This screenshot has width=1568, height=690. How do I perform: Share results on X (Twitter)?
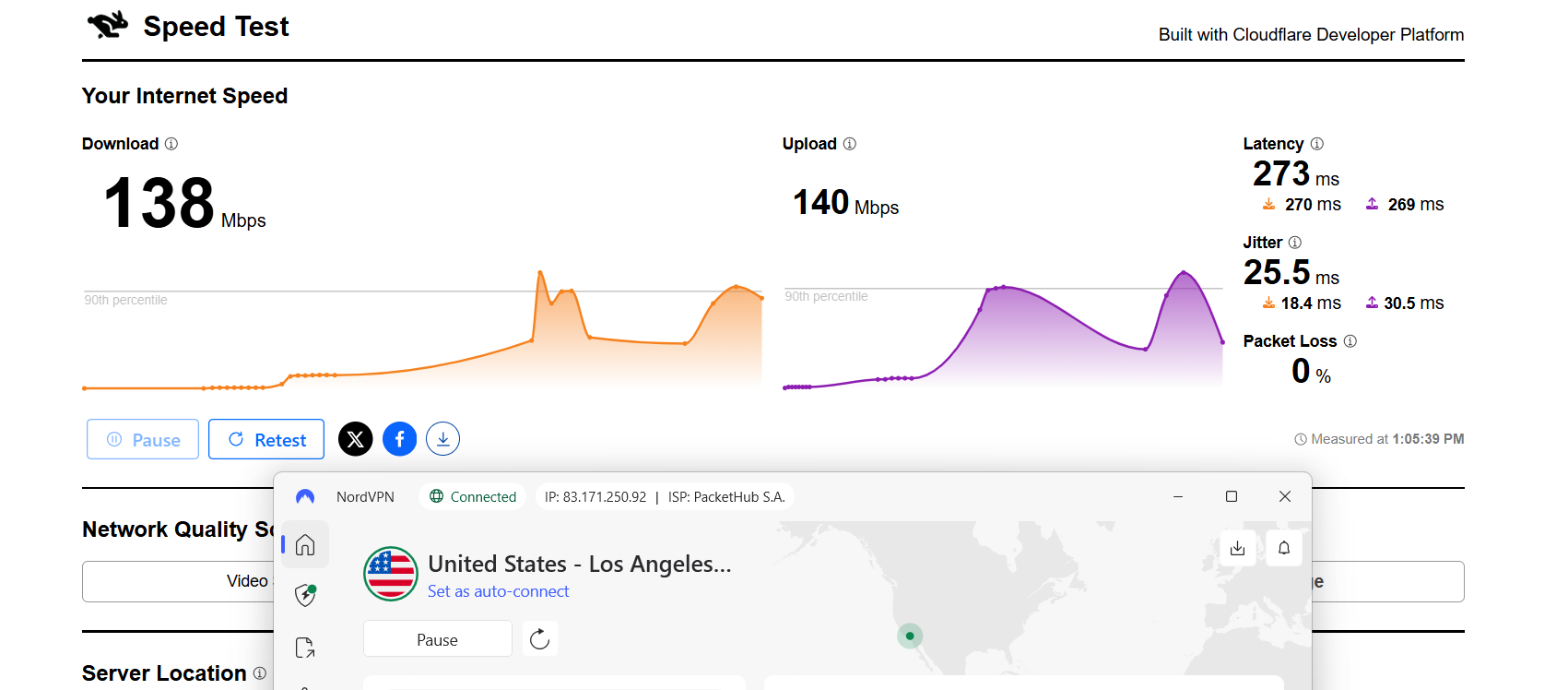tap(356, 439)
